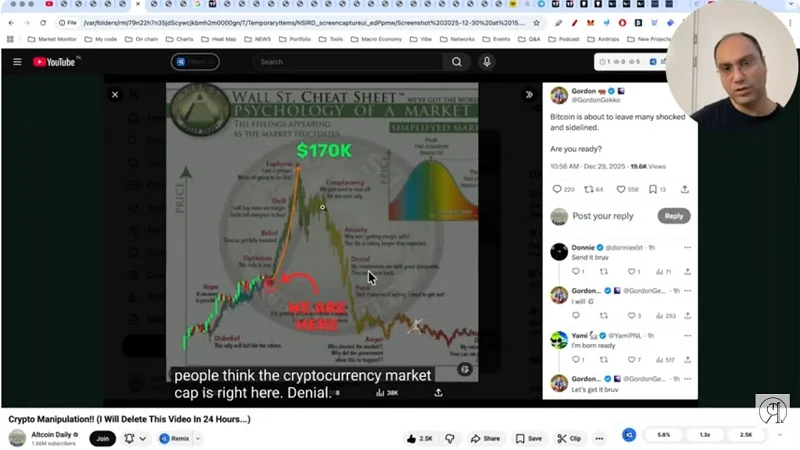
Task: Click the Altcoin Daily channel avatar
Action: (17, 438)
